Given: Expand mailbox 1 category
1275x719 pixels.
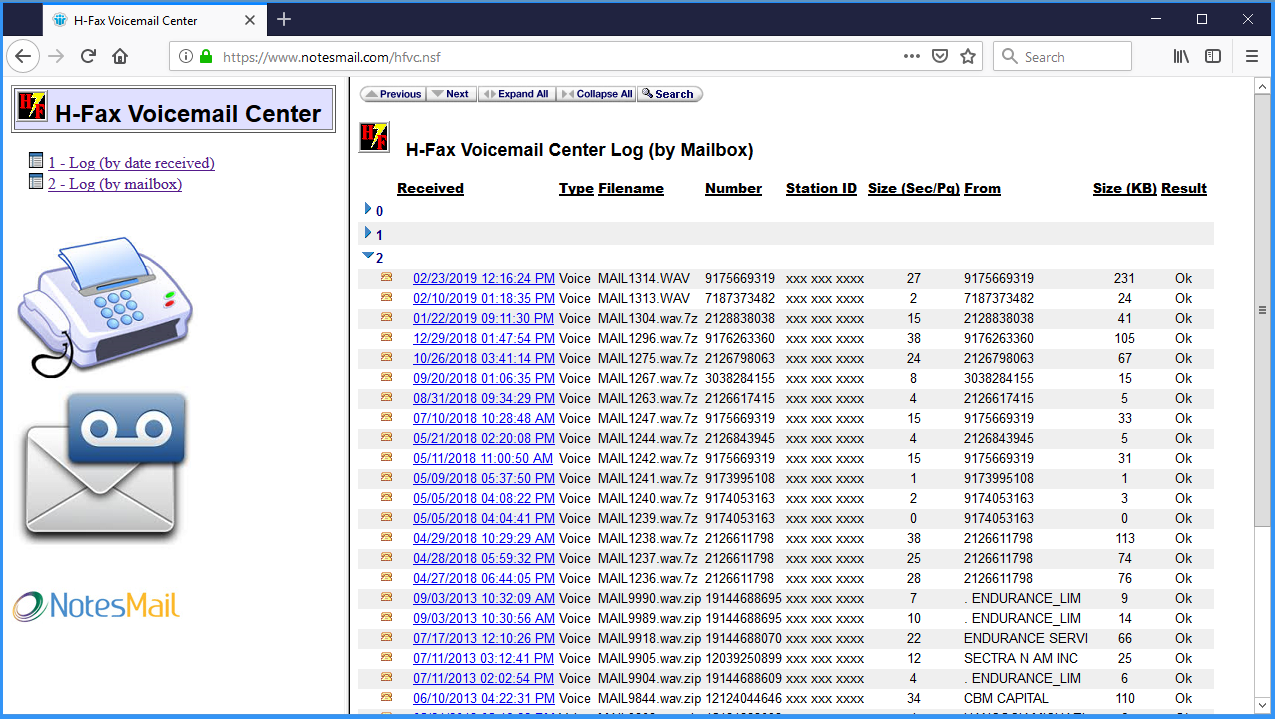Looking at the screenshot, I should coord(368,234).
